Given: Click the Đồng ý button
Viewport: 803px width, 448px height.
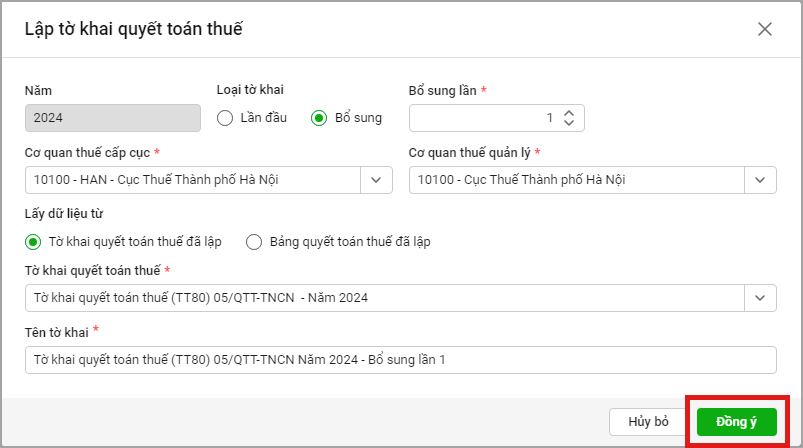Looking at the screenshot, I should [x=737, y=421].
